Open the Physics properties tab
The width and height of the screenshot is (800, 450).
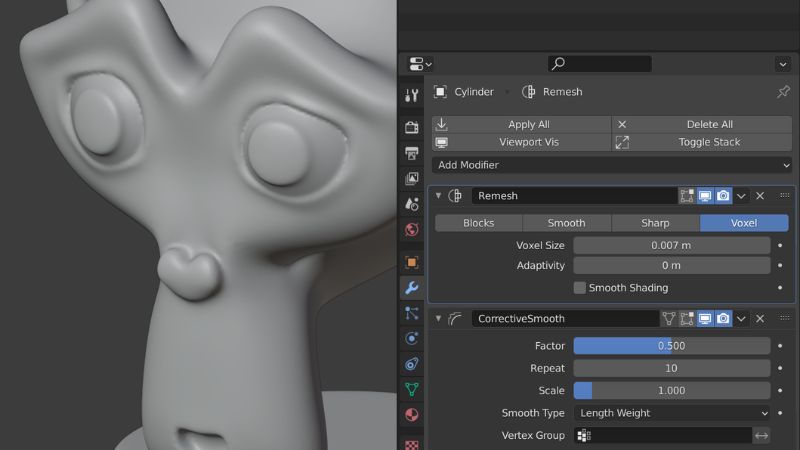point(412,338)
